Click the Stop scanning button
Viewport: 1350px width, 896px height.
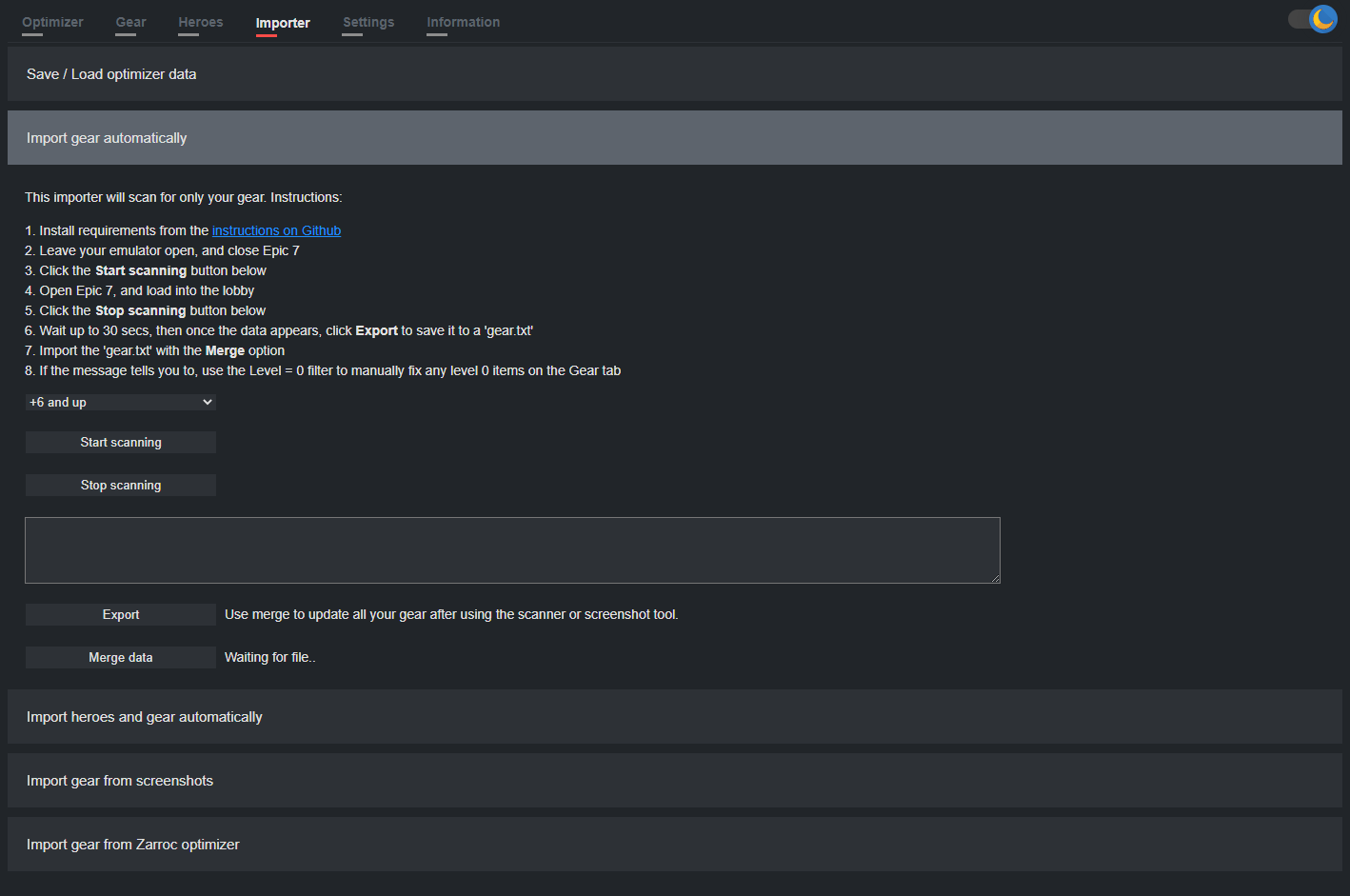[121, 486]
